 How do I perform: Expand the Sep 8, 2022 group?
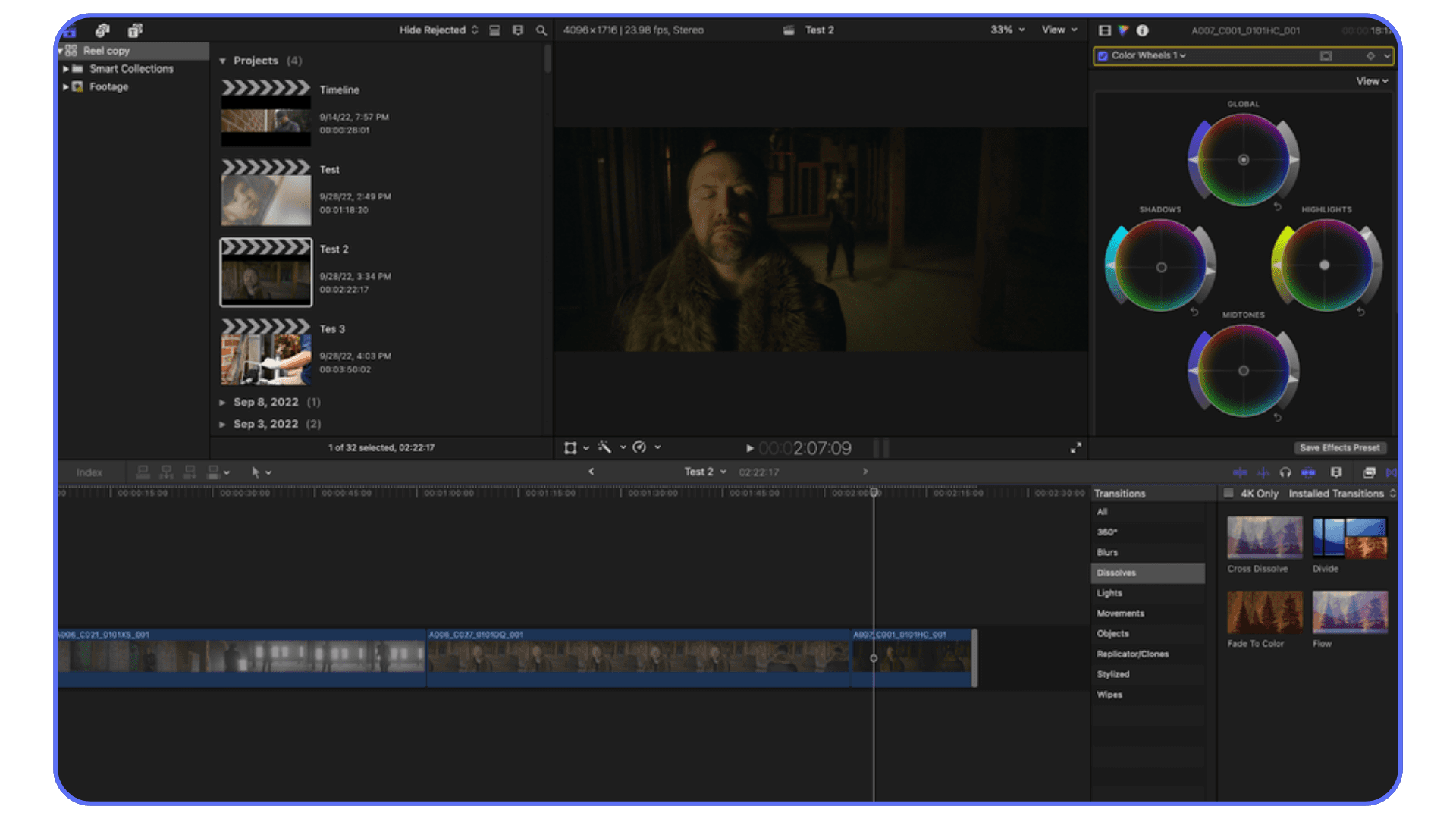click(223, 403)
